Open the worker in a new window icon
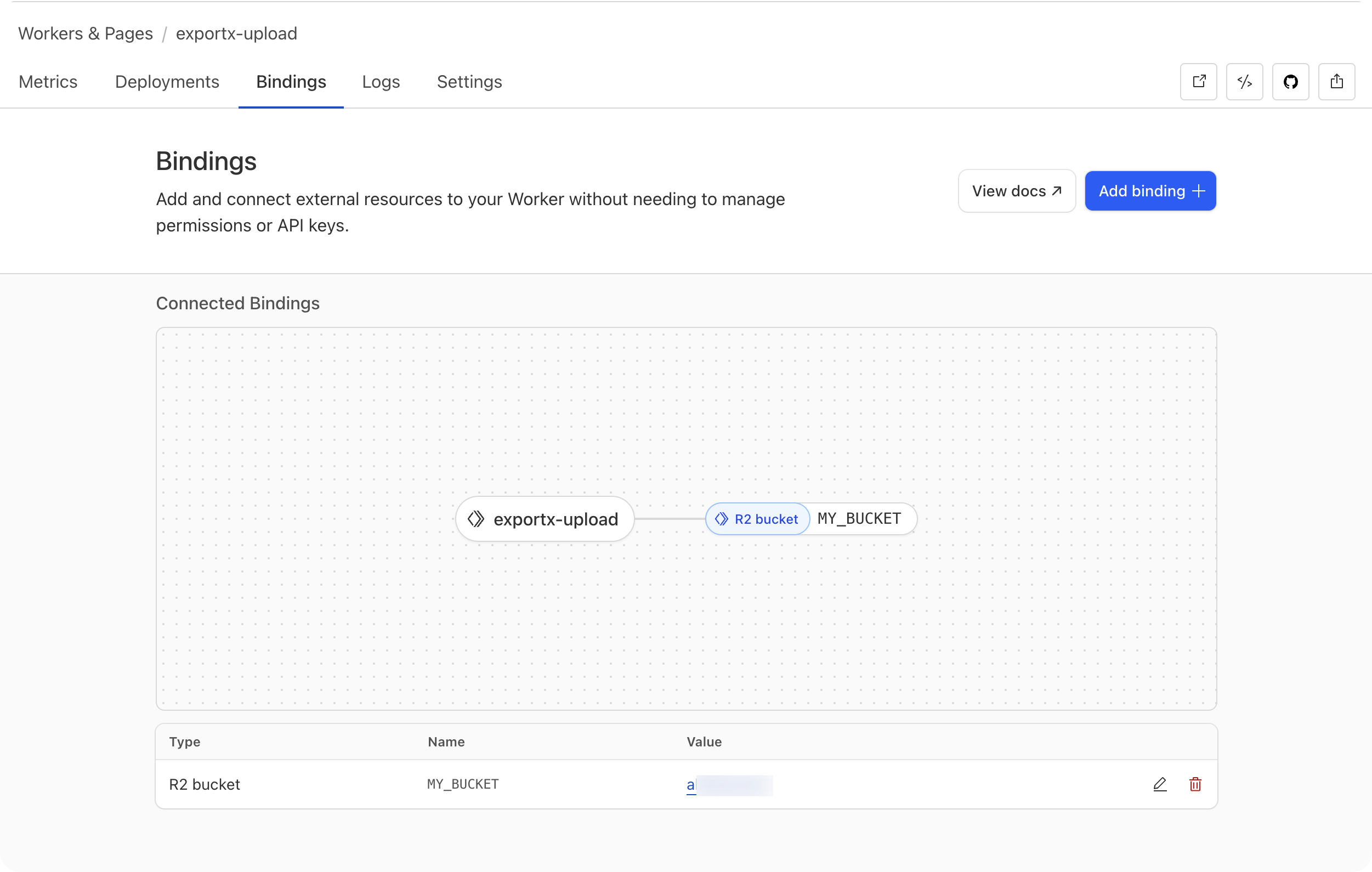1372x872 pixels. [1198, 82]
